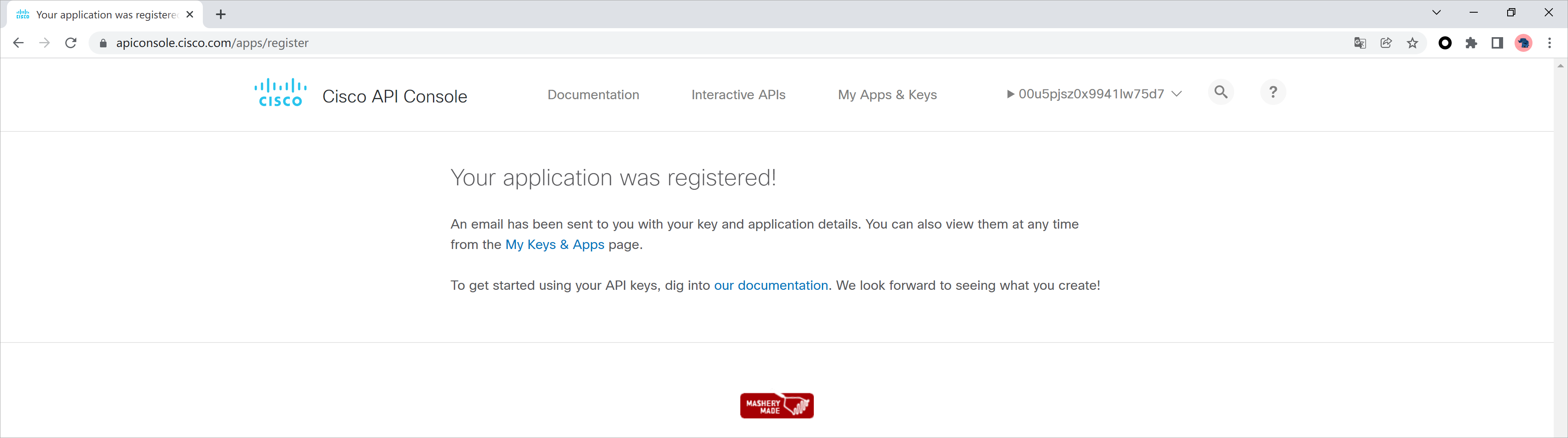The image size is (1568, 438).
Task: Follow the 'our documentation' link
Action: [771, 285]
